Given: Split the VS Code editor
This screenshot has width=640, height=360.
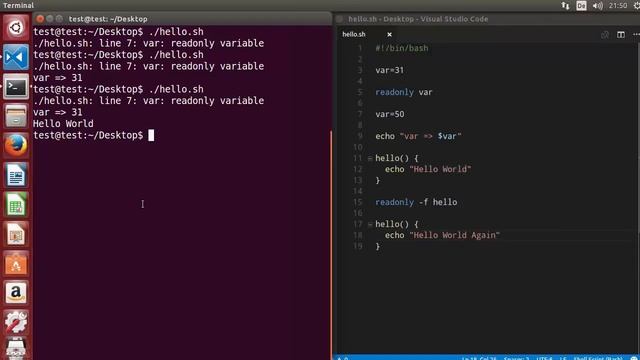Looking at the screenshot, I should click(x=621, y=35).
